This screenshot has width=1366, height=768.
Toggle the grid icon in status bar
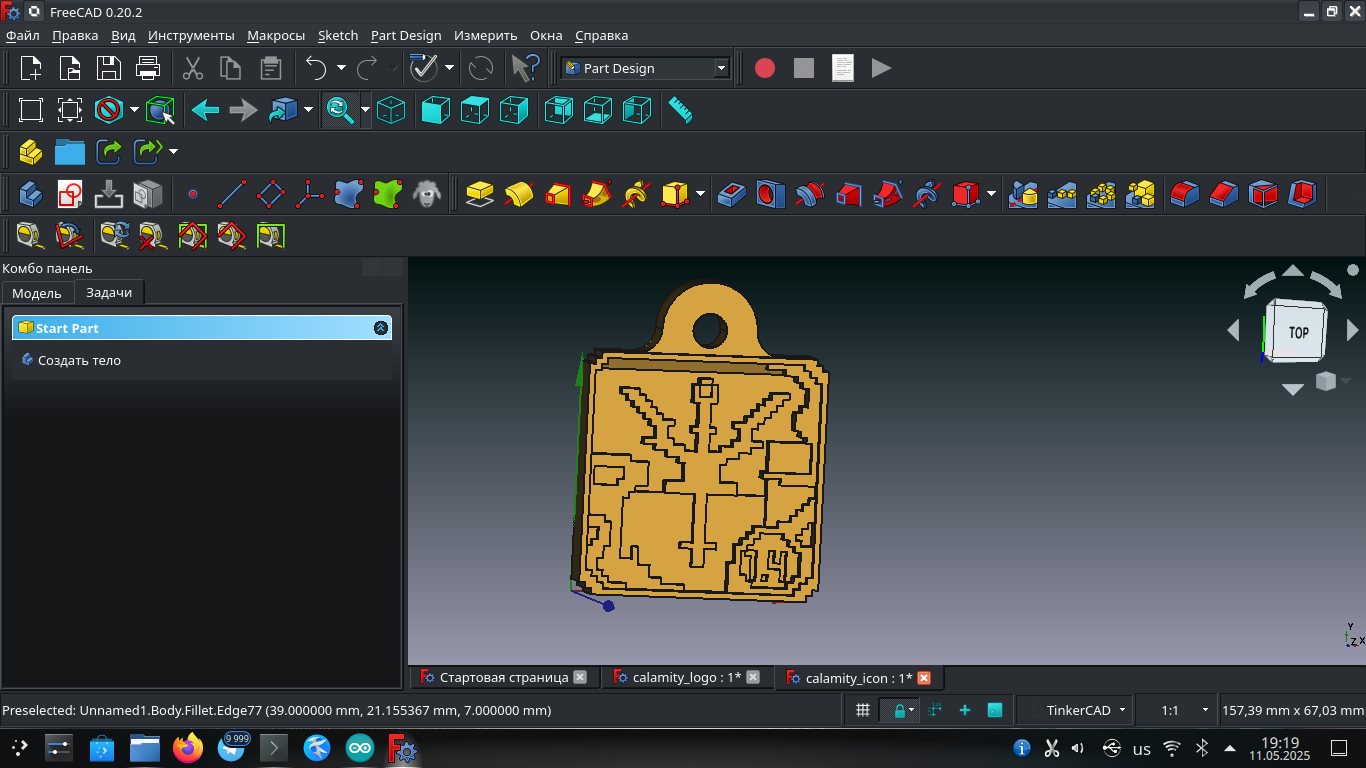coord(863,710)
